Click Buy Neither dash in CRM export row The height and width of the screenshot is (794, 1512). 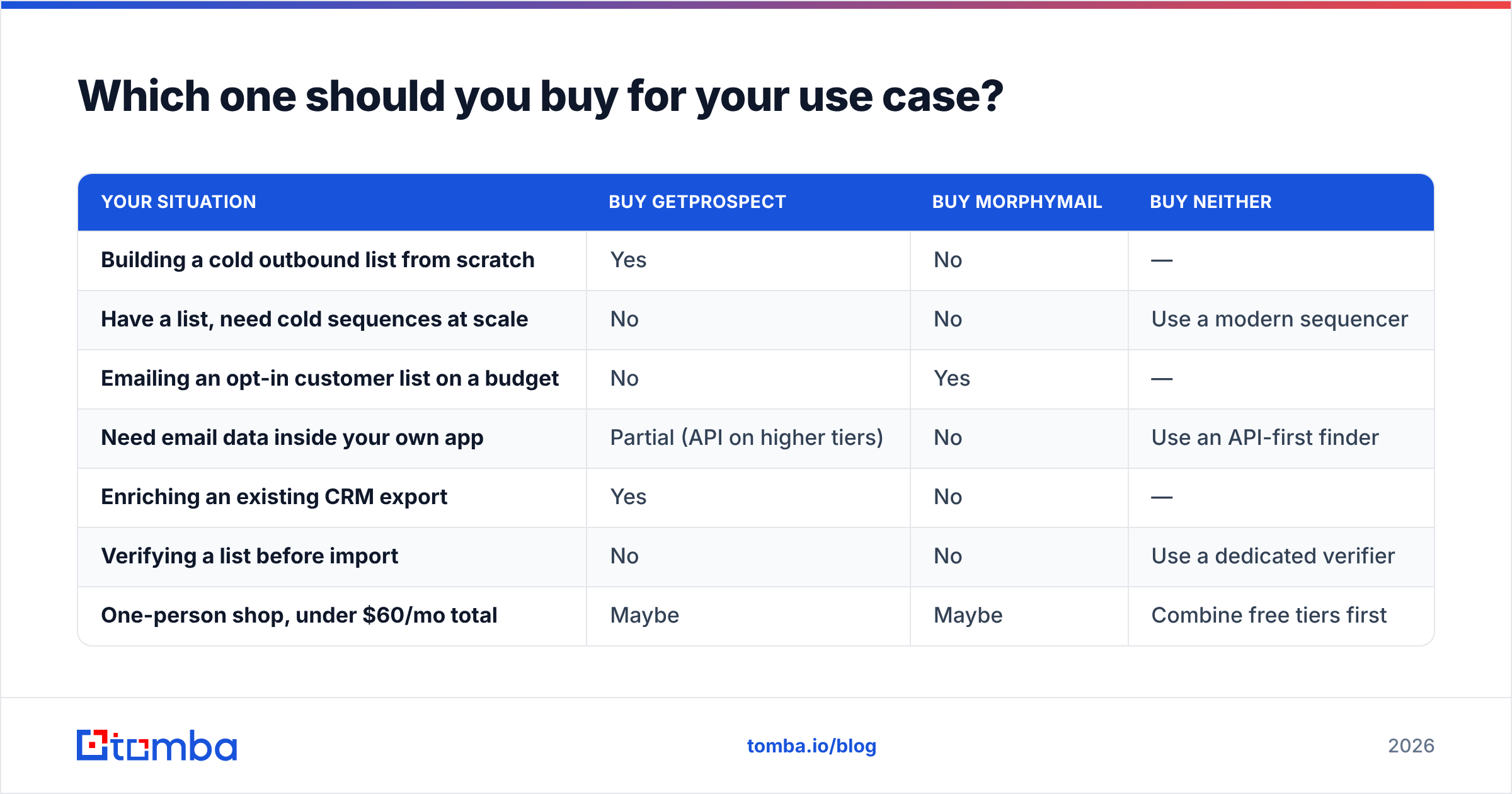coord(1162,497)
